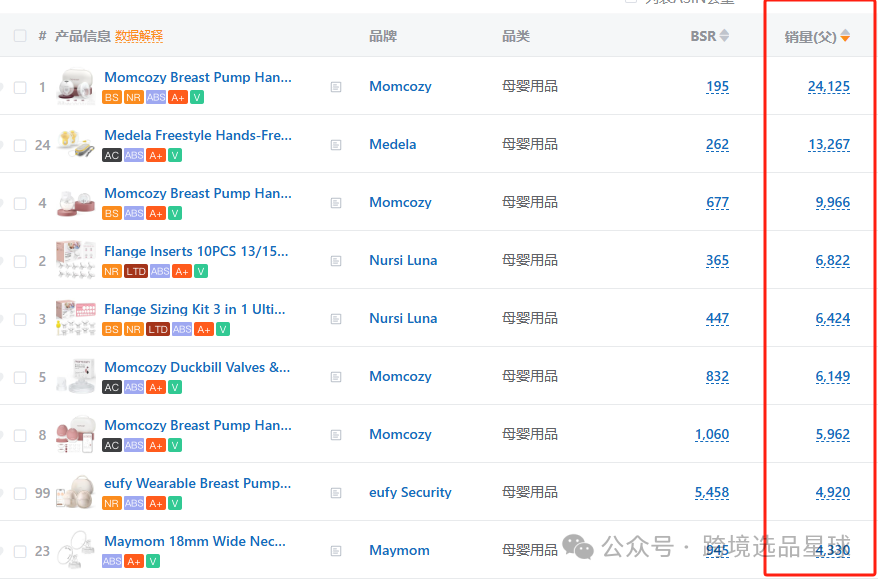This screenshot has height=581, width=878.
Task: Check the box for row 4 Momcozy
Action: click(20, 203)
